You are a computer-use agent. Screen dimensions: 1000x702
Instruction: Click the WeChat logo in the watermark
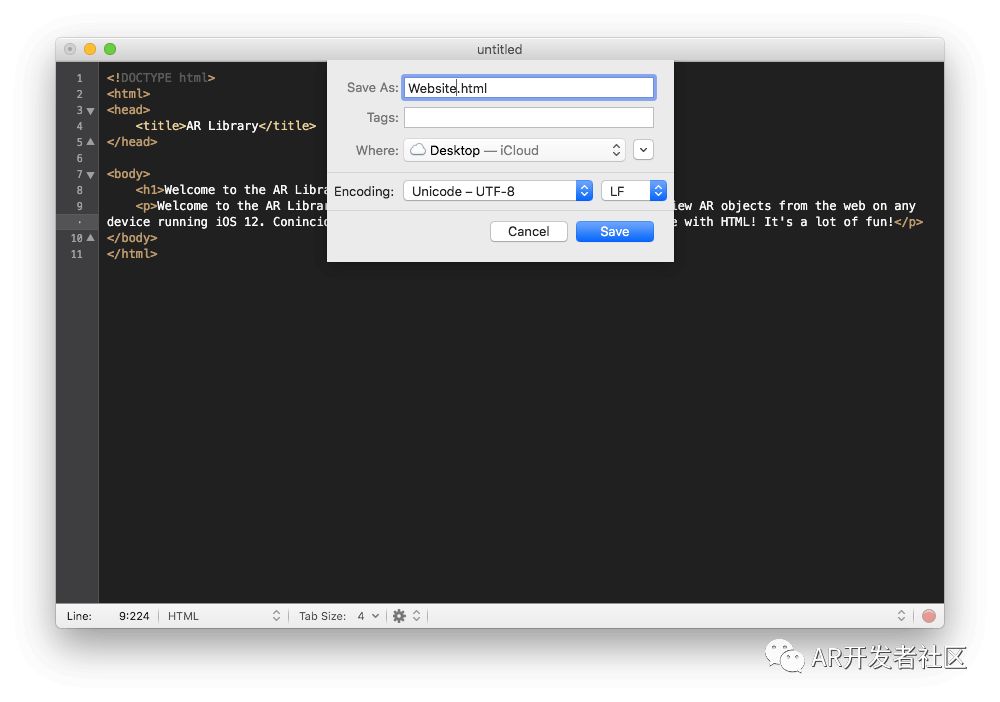pos(785,657)
